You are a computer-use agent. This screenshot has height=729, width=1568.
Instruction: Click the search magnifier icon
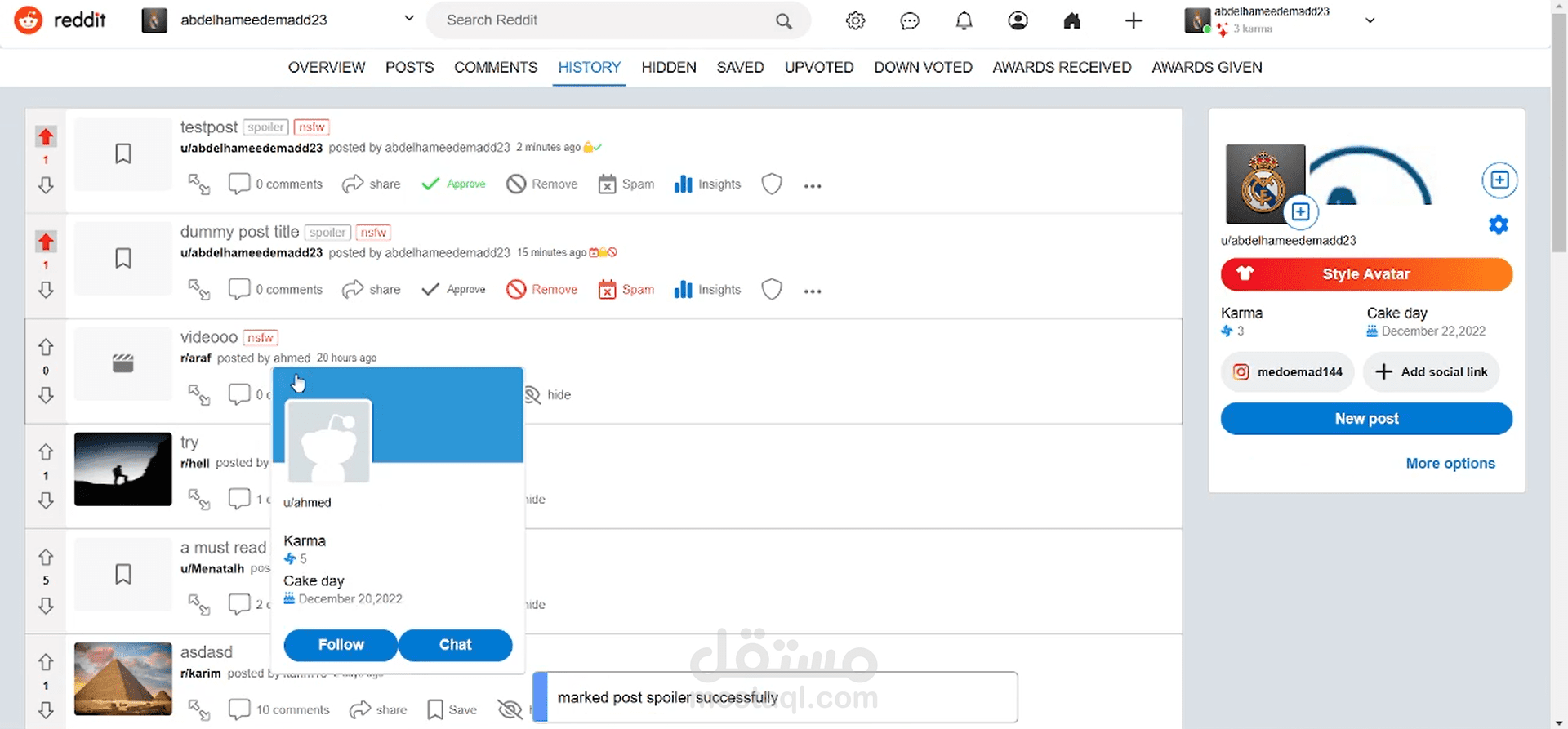point(784,21)
